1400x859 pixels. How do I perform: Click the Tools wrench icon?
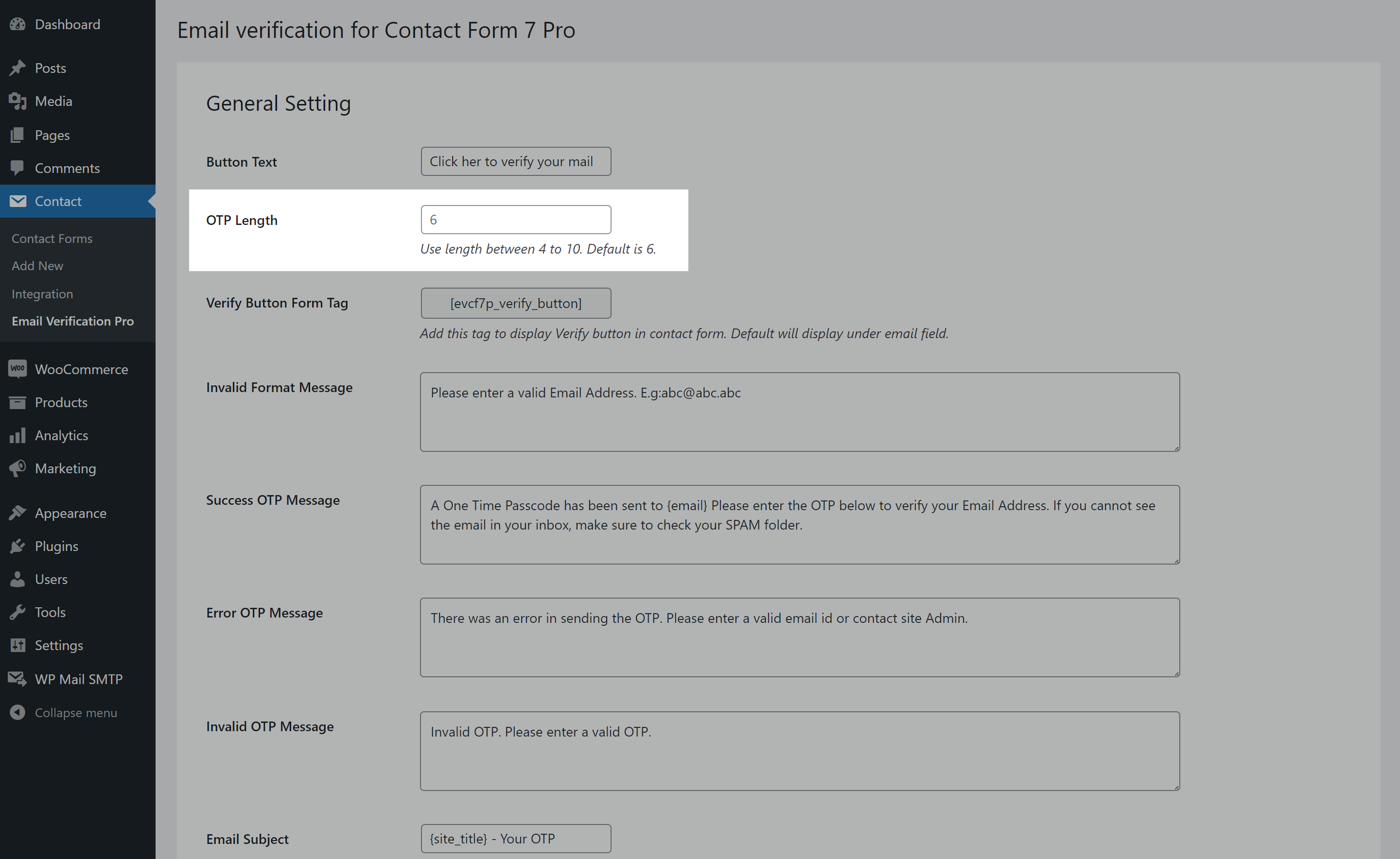(17, 612)
